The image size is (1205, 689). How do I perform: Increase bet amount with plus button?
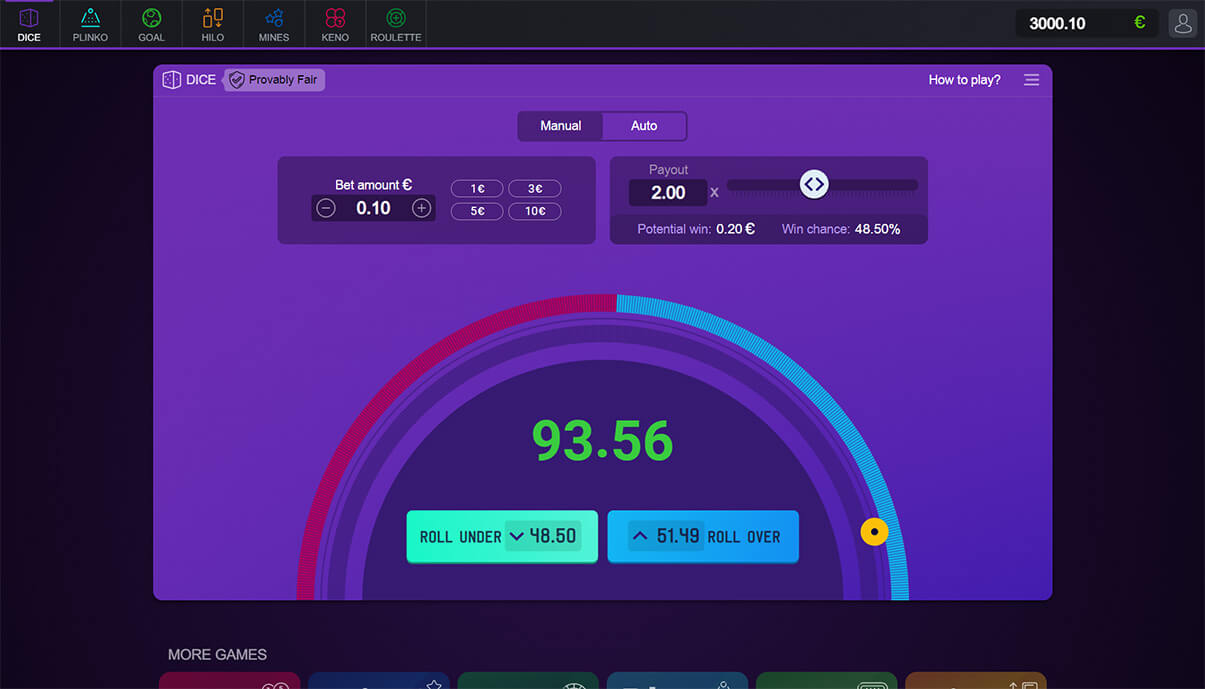[x=422, y=208]
